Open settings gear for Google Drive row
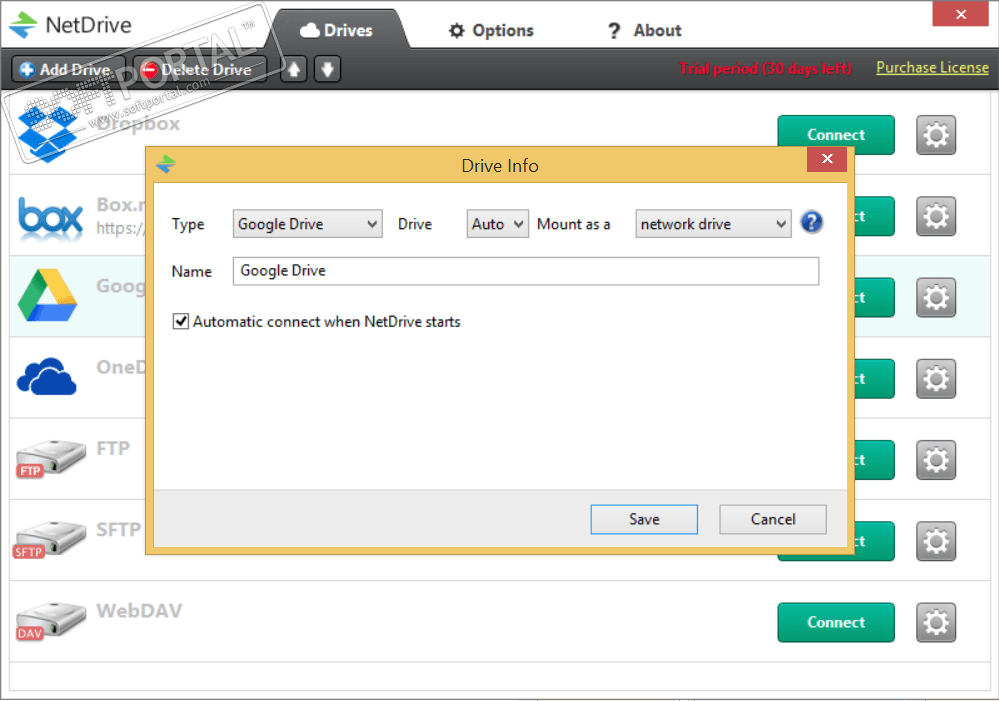This screenshot has width=999, height=701. click(936, 297)
